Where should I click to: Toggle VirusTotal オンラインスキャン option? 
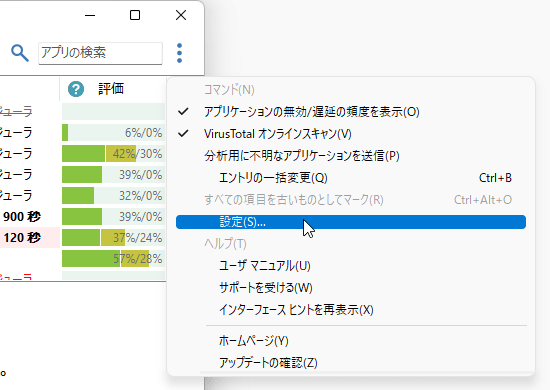(x=351, y=134)
